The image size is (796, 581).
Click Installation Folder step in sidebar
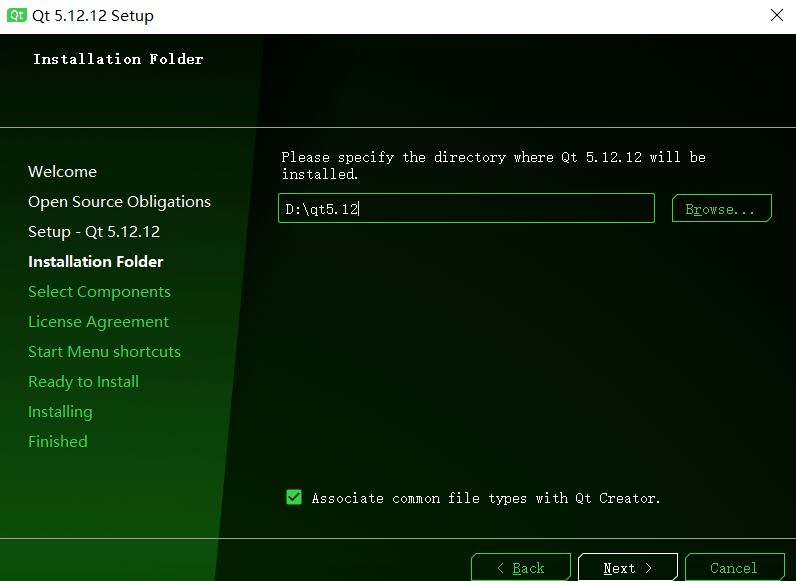click(x=96, y=262)
